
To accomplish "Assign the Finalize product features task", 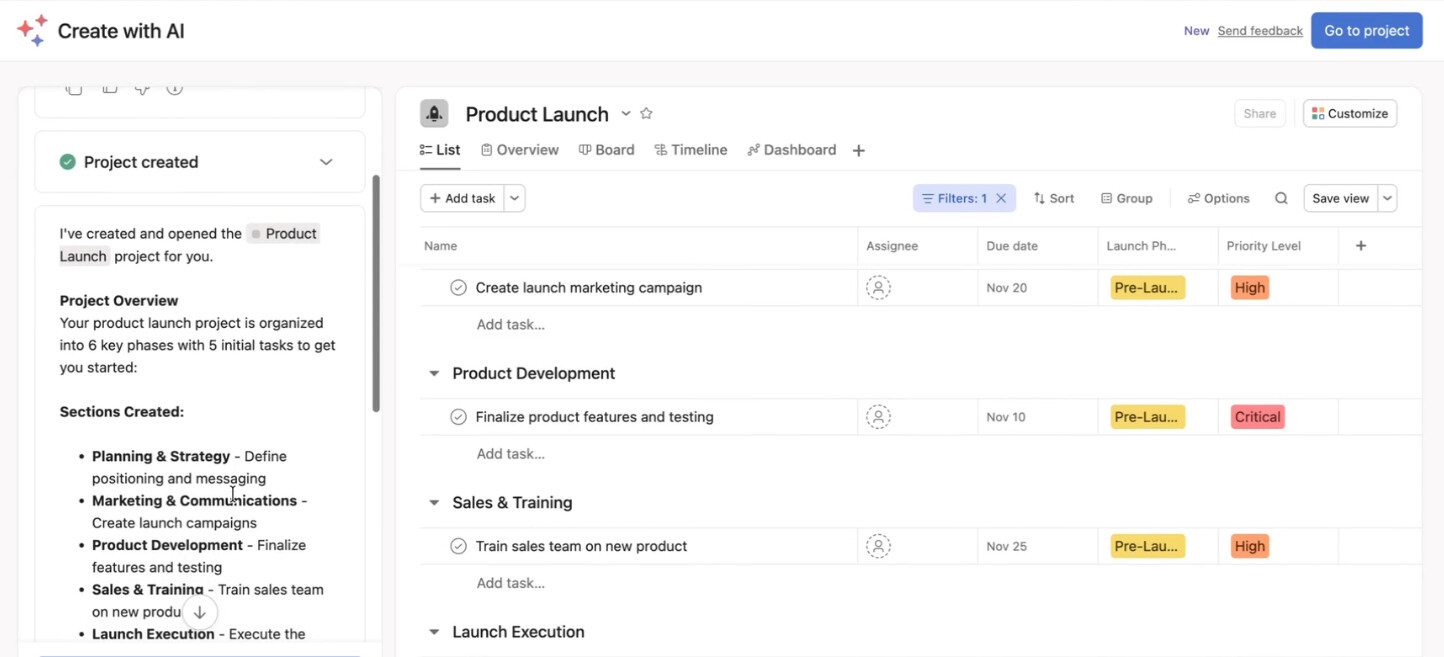I will click(878, 417).
